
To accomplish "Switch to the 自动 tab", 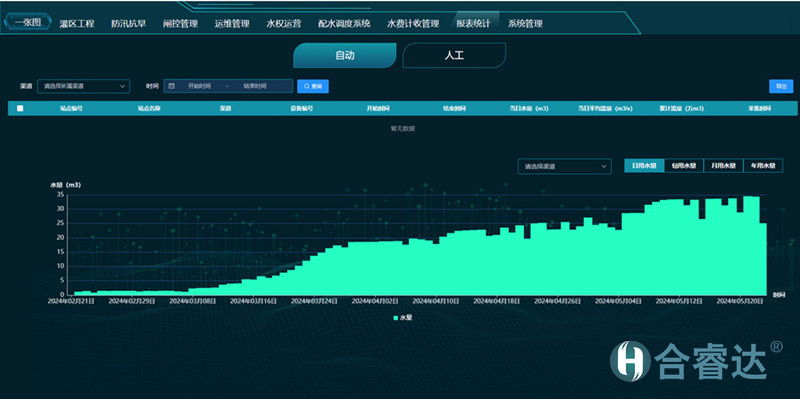I will click(x=345, y=56).
